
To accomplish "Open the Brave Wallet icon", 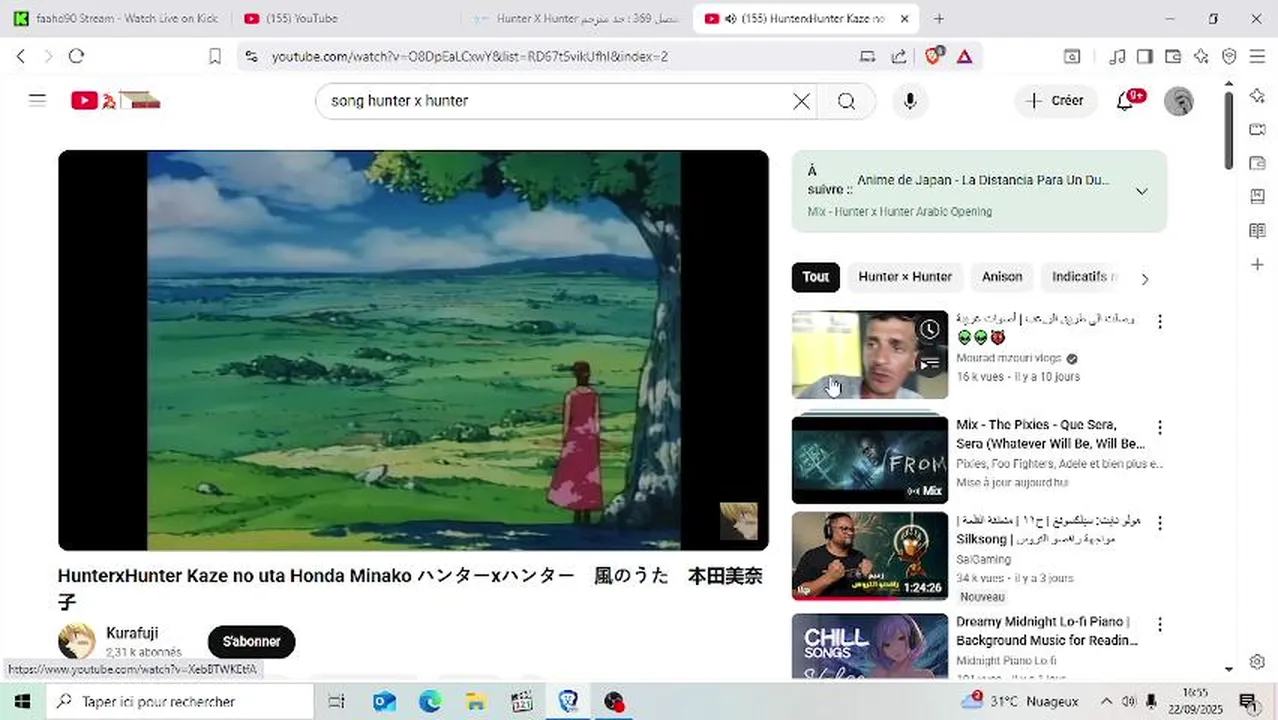I will tap(1173, 57).
